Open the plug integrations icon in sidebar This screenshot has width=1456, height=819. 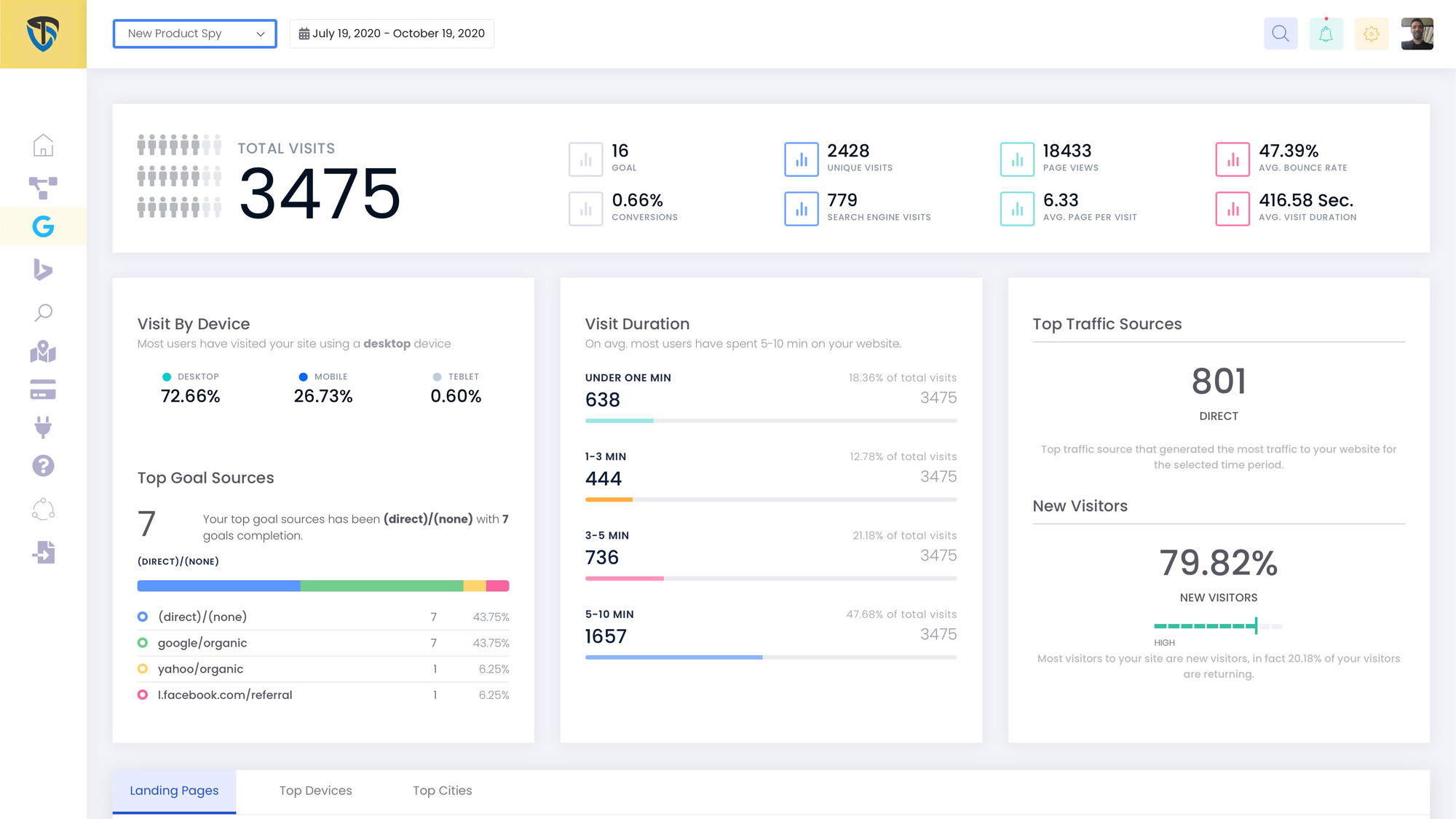[x=44, y=427]
